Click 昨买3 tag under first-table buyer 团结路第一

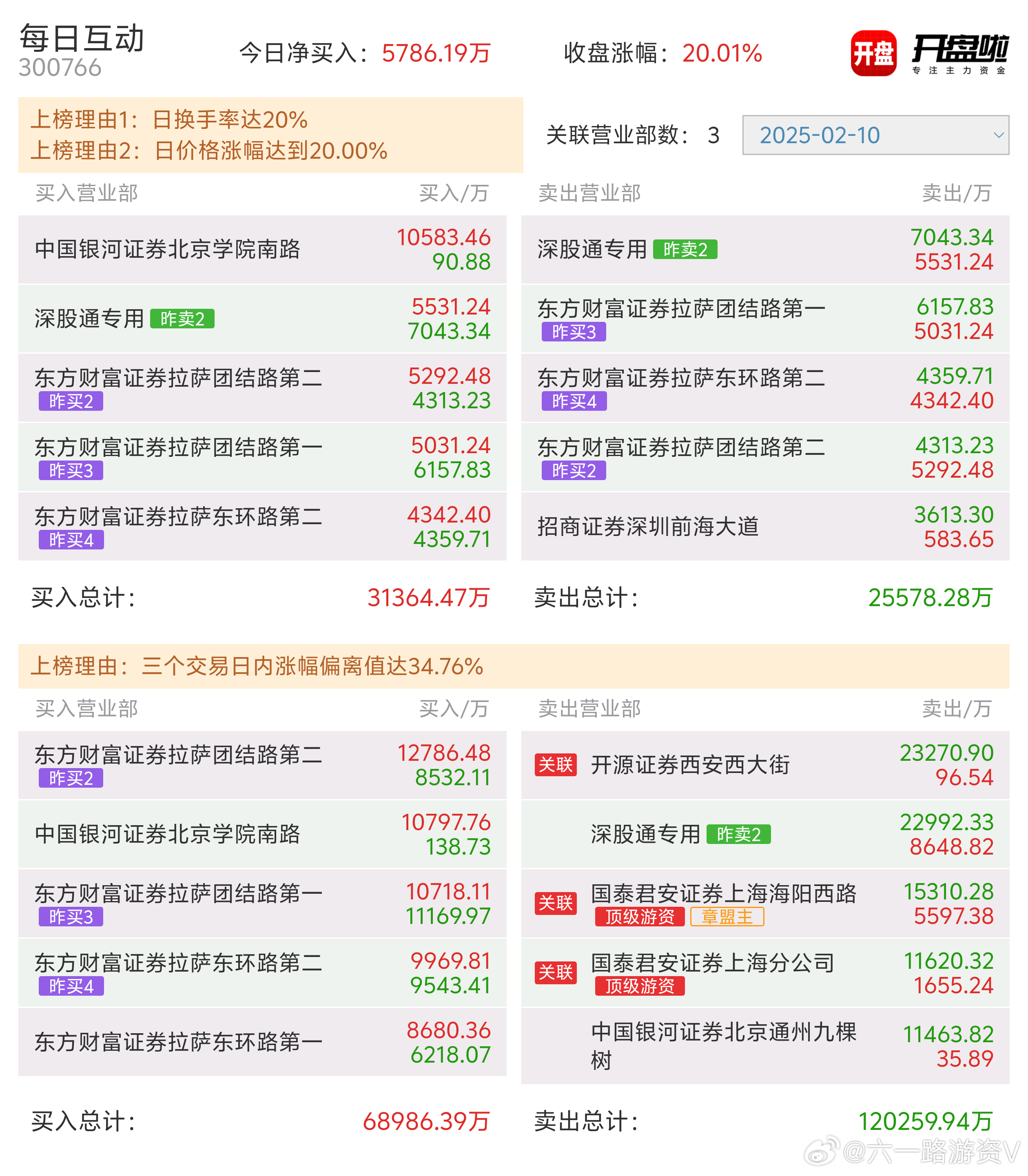click(71, 470)
